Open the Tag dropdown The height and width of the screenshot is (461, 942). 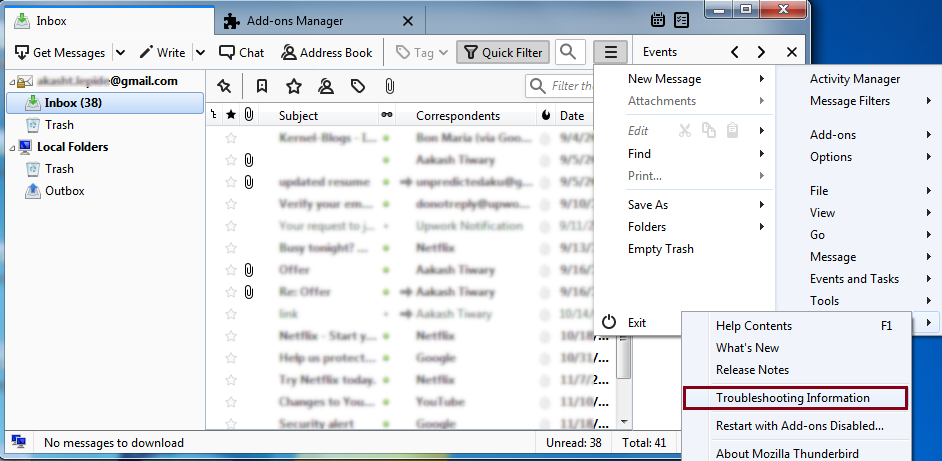tap(422, 52)
